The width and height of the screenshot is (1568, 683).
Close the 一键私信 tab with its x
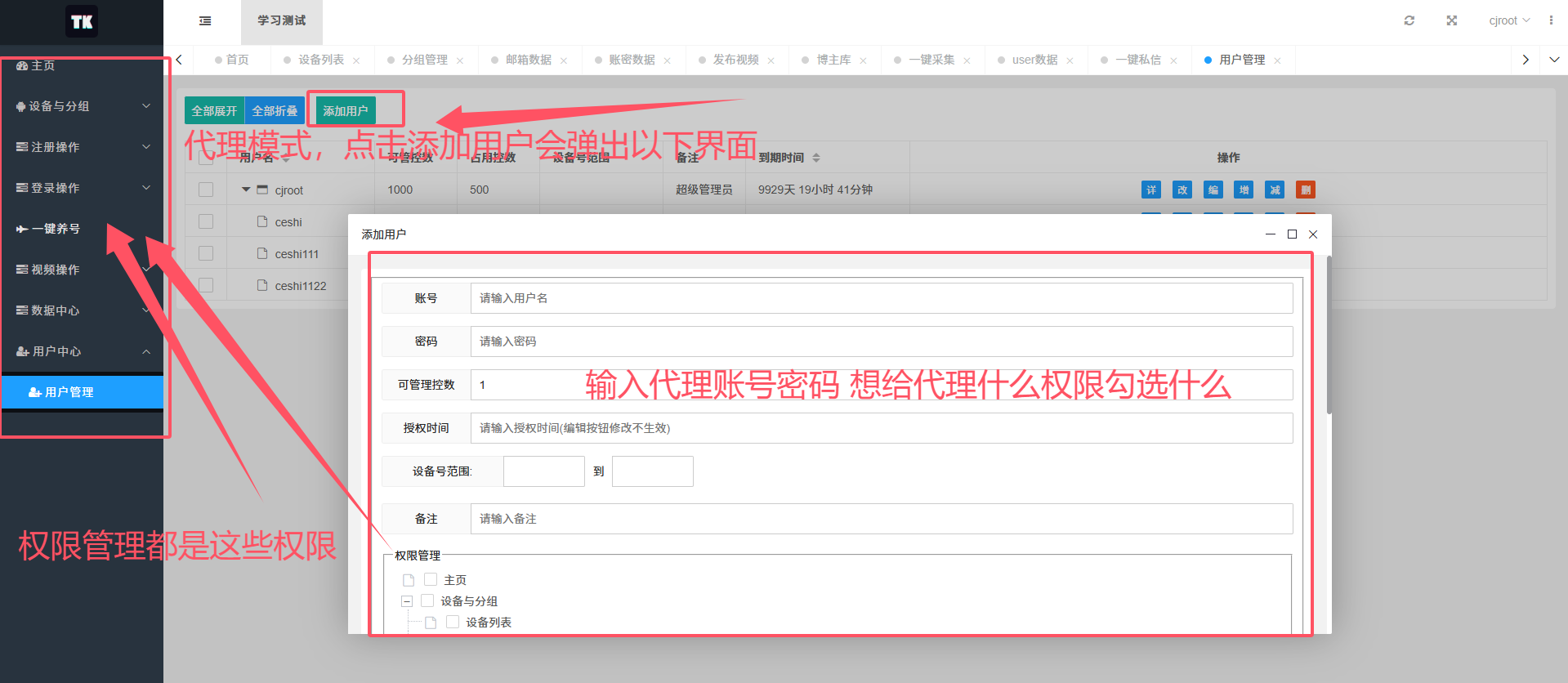[x=1173, y=60]
